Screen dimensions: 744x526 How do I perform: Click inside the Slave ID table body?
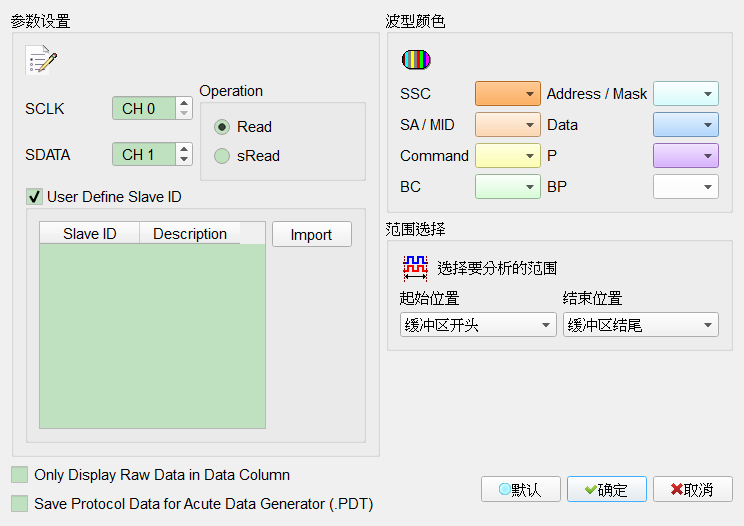coord(152,336)
